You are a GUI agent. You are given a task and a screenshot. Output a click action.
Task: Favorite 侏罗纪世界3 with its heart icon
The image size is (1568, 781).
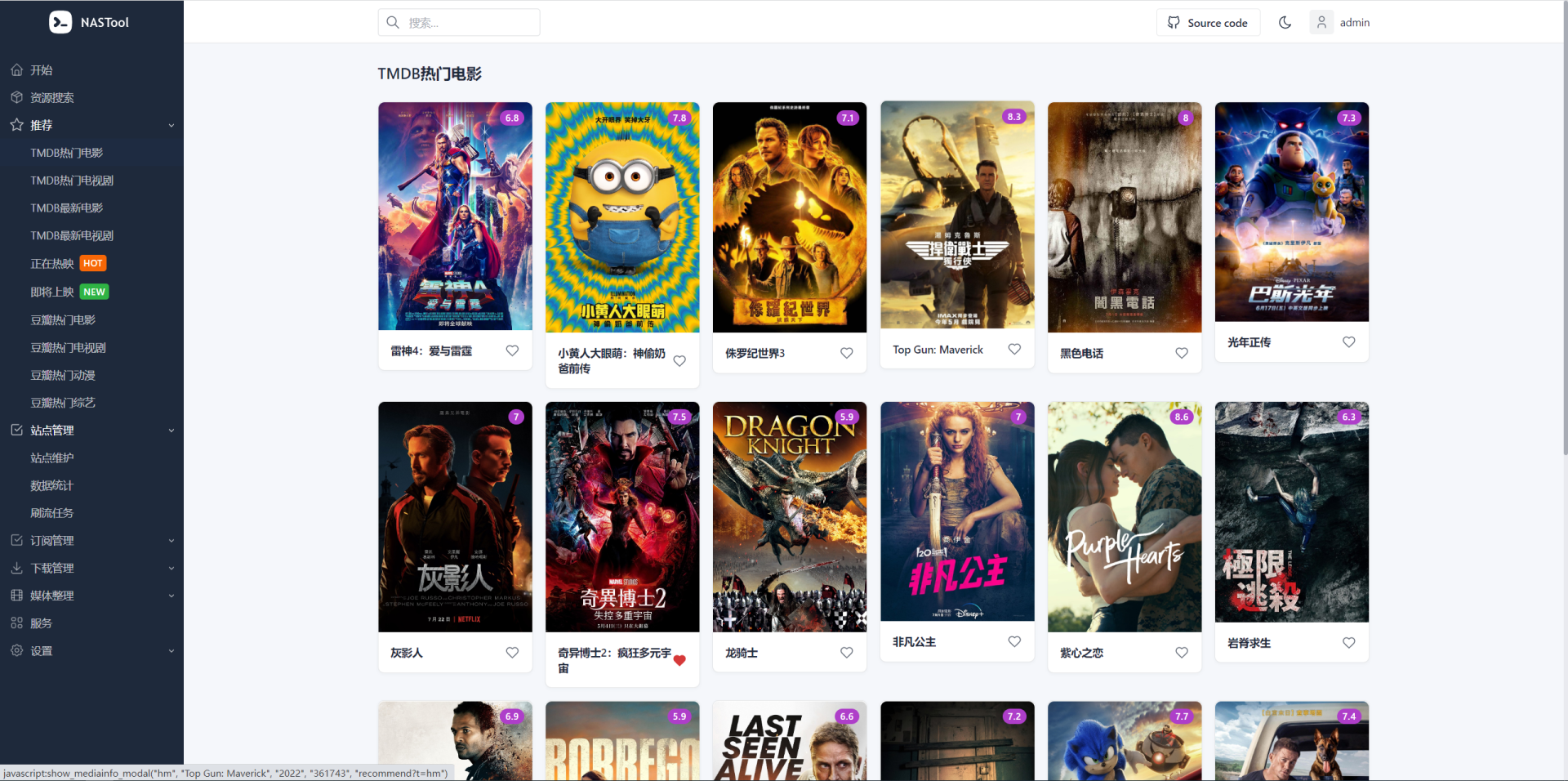point(847,353)
